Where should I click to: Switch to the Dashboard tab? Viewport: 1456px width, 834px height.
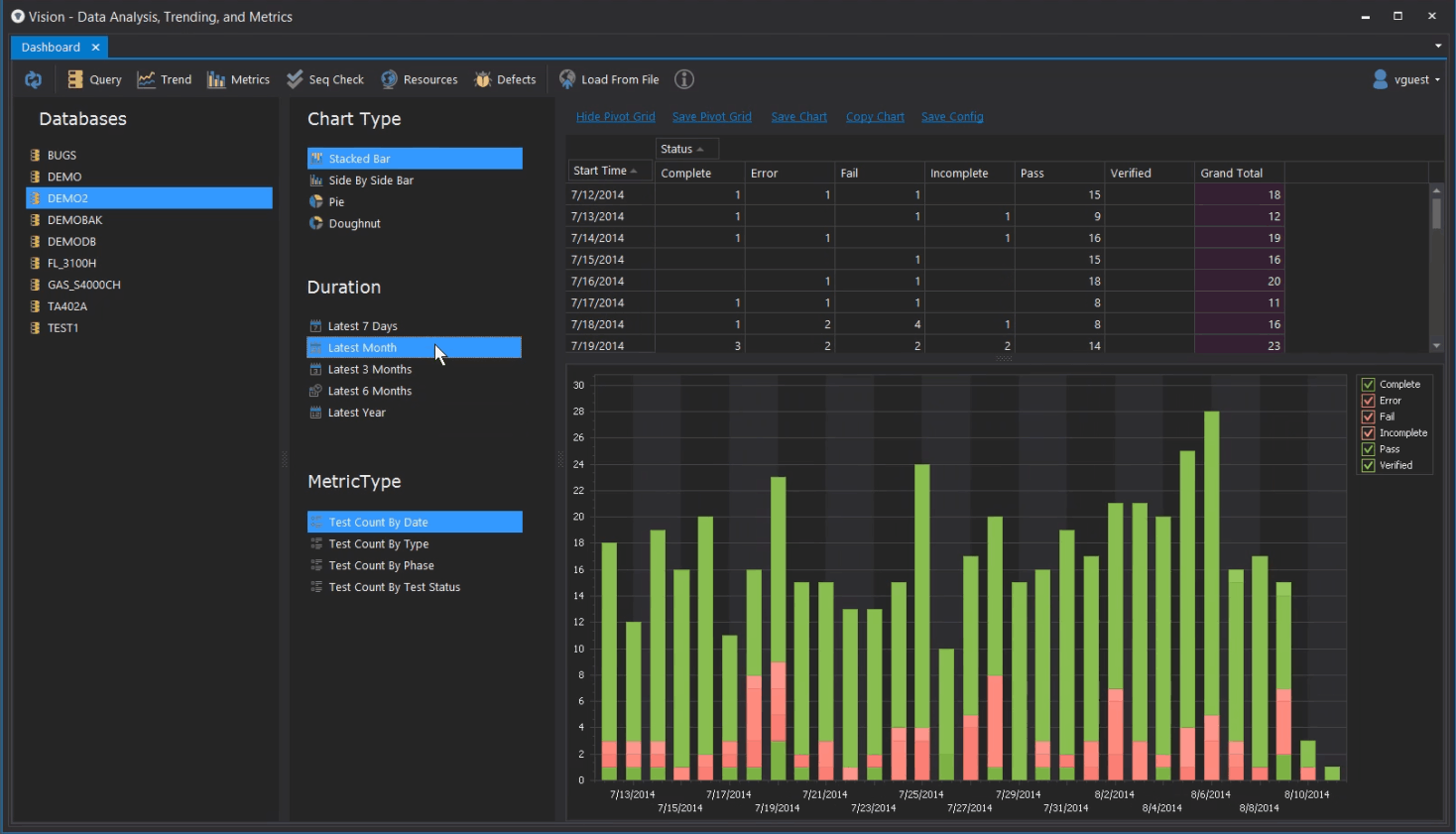pos(50,47)
